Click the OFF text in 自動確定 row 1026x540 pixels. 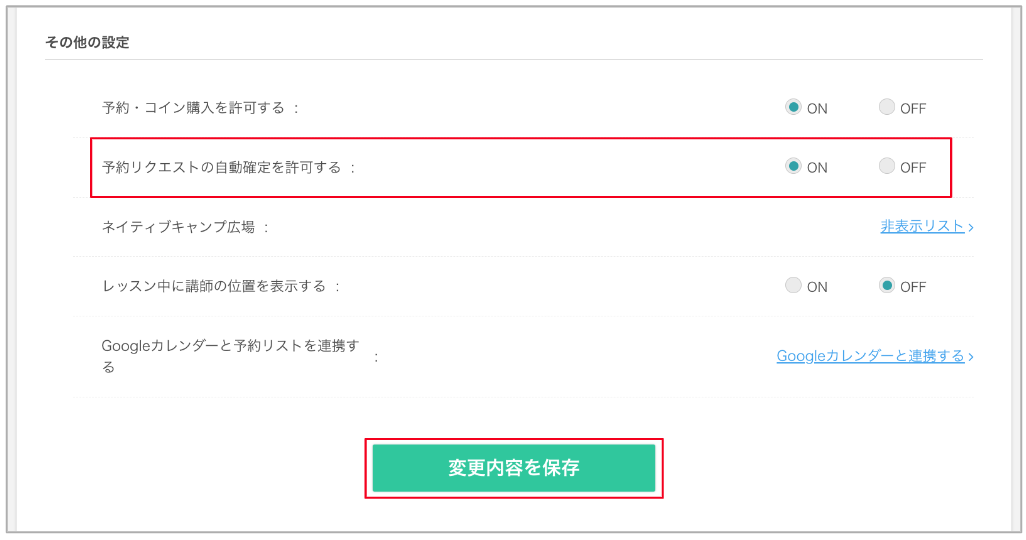pyautogui.click(x=913, y=168)
